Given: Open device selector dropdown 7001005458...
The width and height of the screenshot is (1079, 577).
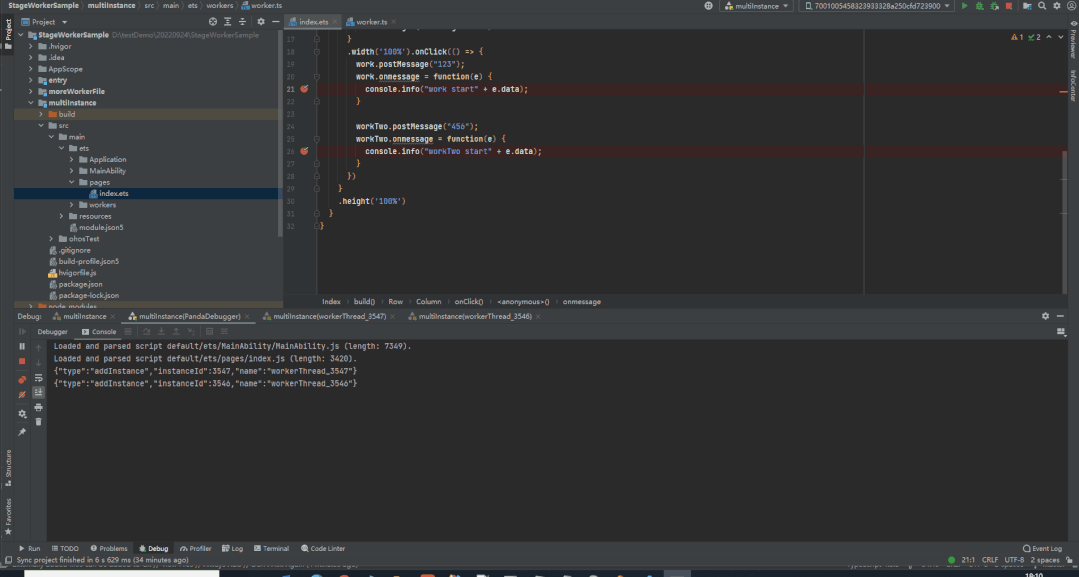Looking at the screenshot, I should 876,6.
